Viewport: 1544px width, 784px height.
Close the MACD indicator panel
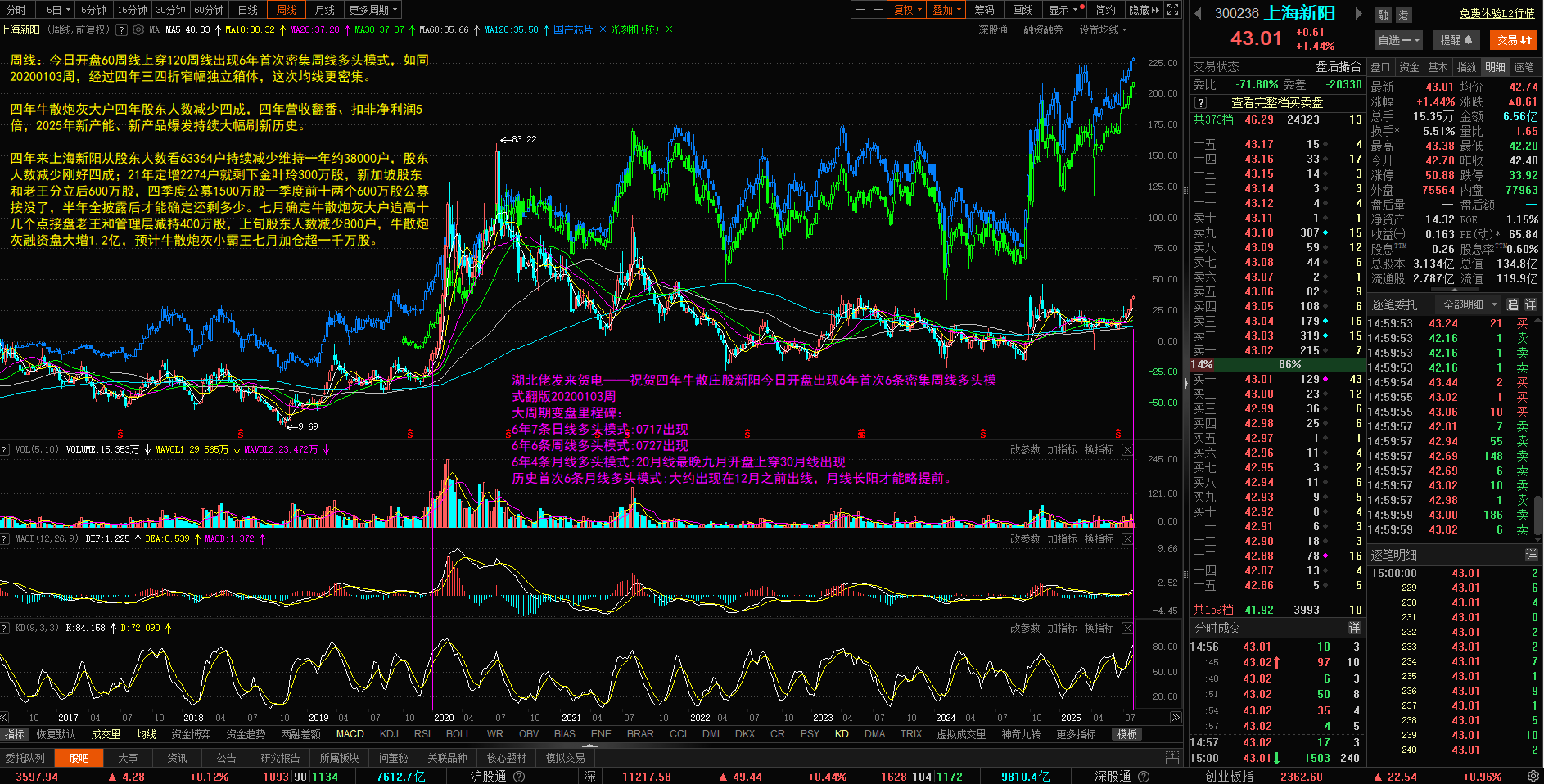click(x=1127, y=538)
